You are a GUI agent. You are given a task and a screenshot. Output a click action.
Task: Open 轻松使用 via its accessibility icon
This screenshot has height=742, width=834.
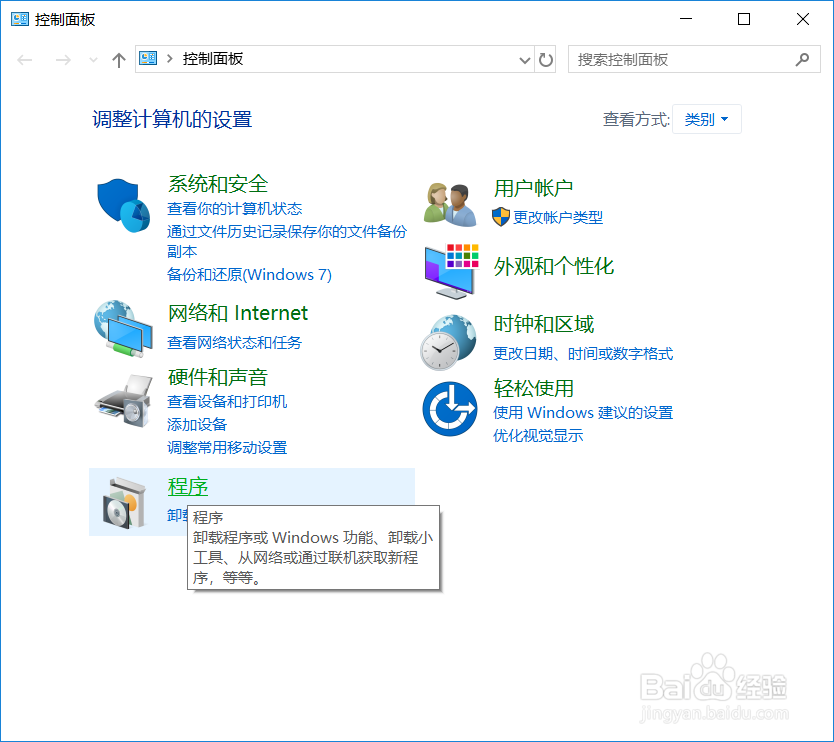[x=450, y=410]
